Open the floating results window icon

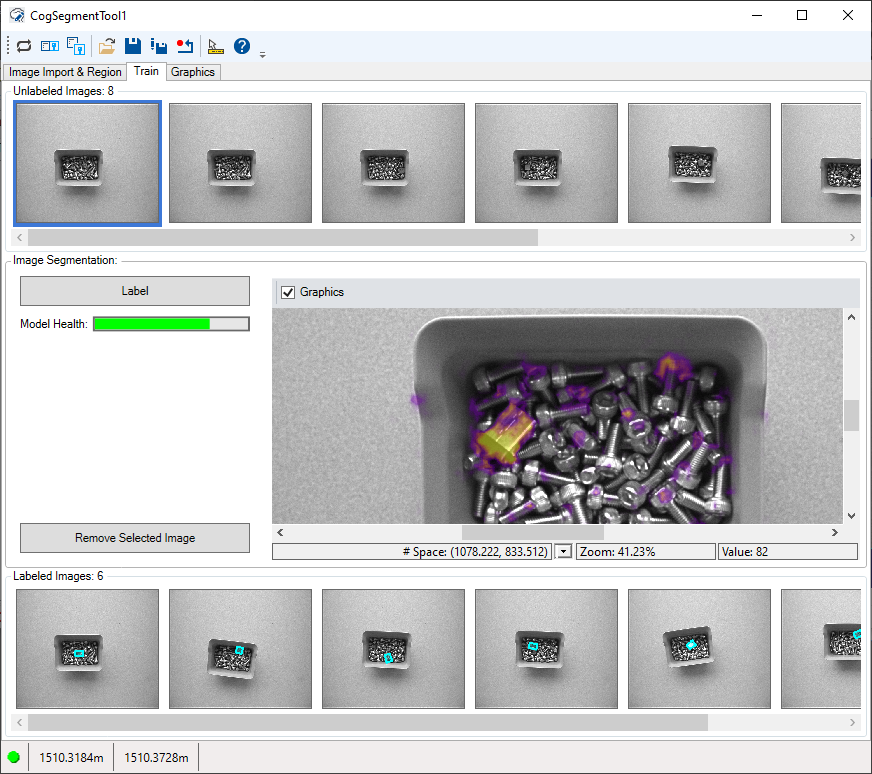pyautogui.click(x=76, y=46)
